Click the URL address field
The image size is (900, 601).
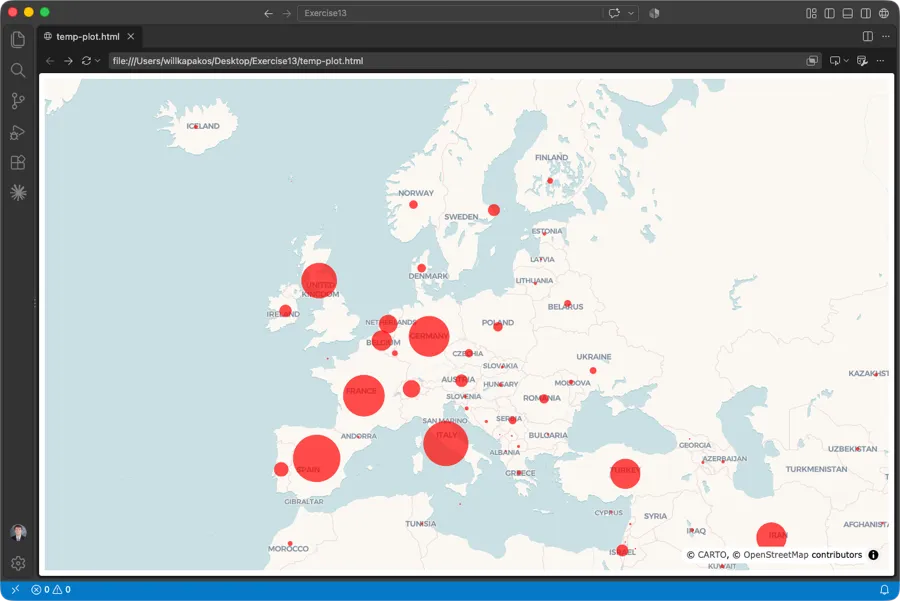pyautogui.click(x=457, y=61)
